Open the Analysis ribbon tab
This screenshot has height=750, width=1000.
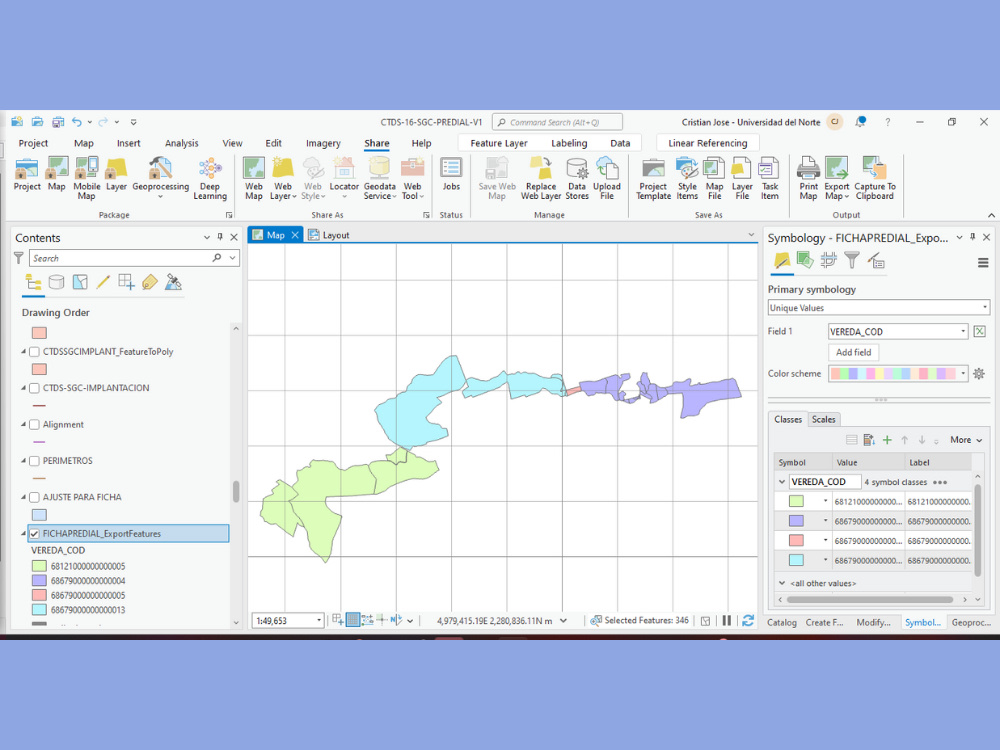pyautogui.click(x=182, y=143)
